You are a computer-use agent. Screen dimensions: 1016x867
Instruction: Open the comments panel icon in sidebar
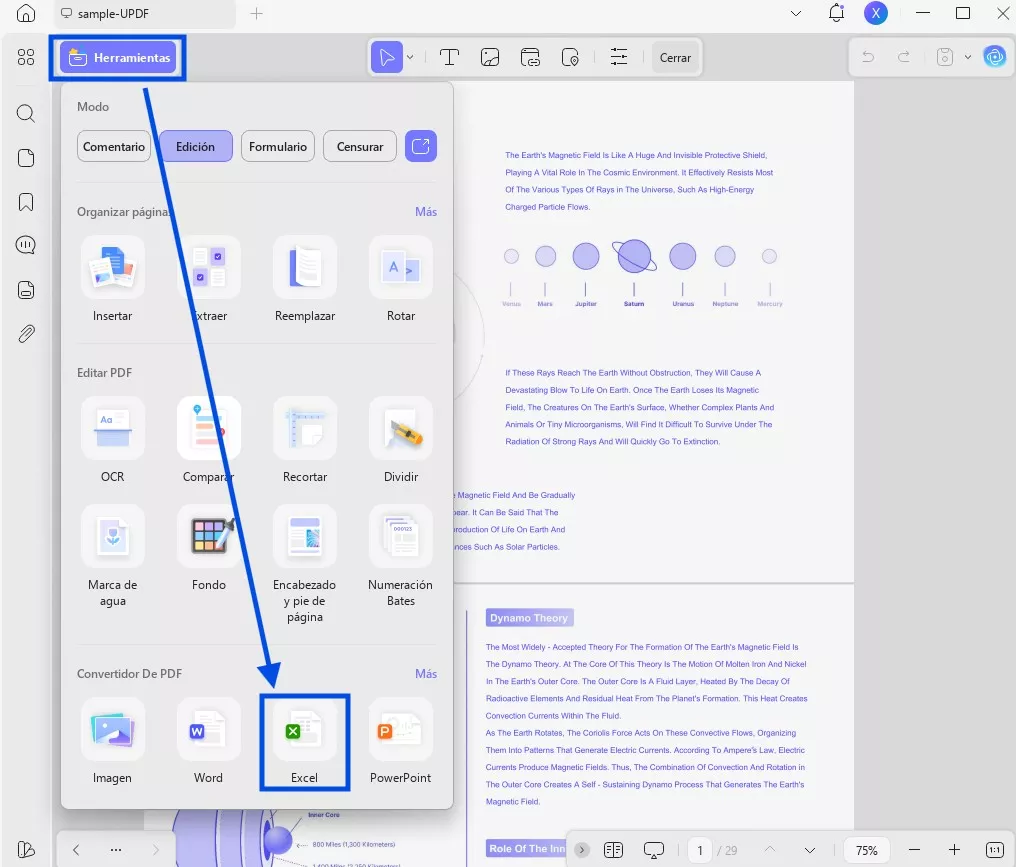pyautogui.click(x=26, y=245)
